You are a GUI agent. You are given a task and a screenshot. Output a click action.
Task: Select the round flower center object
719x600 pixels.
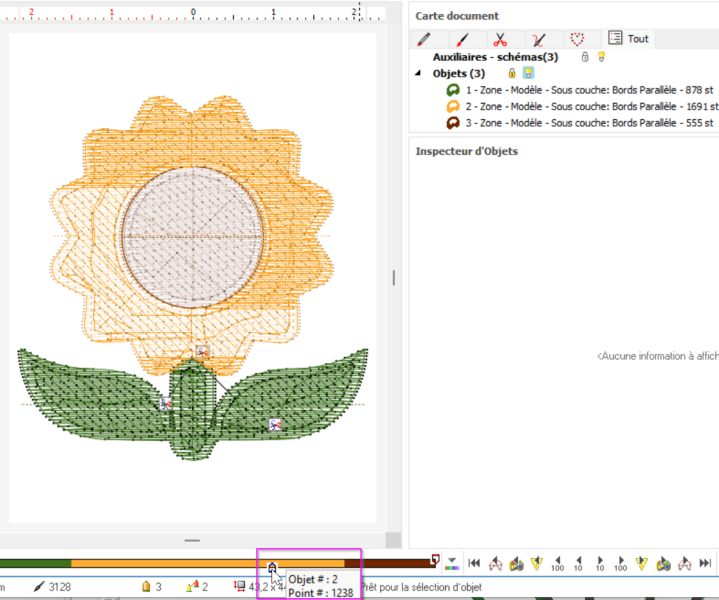coord(193,237)
